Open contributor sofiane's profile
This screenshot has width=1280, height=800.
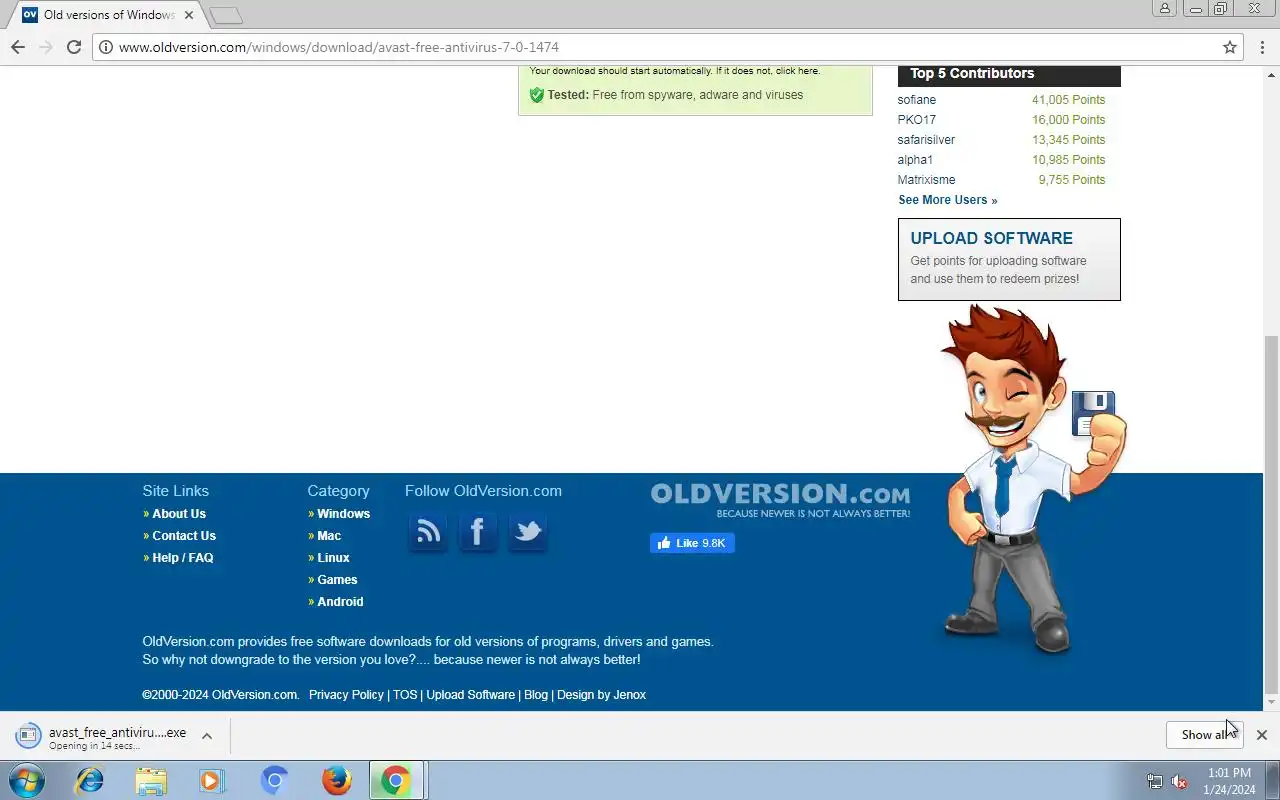[x=917, y=100]
